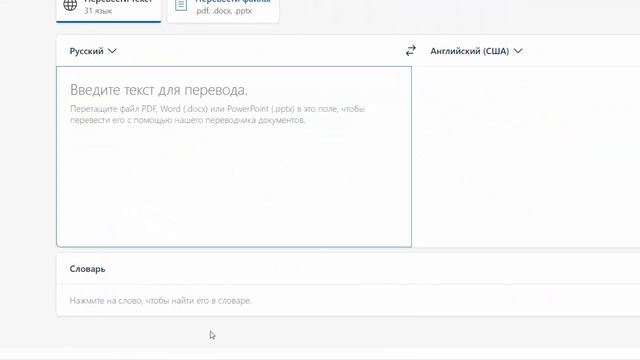Open the Русский source language dropdown
Image resolution: width=640 pixels, height=360 pixels.
[93, 51]
